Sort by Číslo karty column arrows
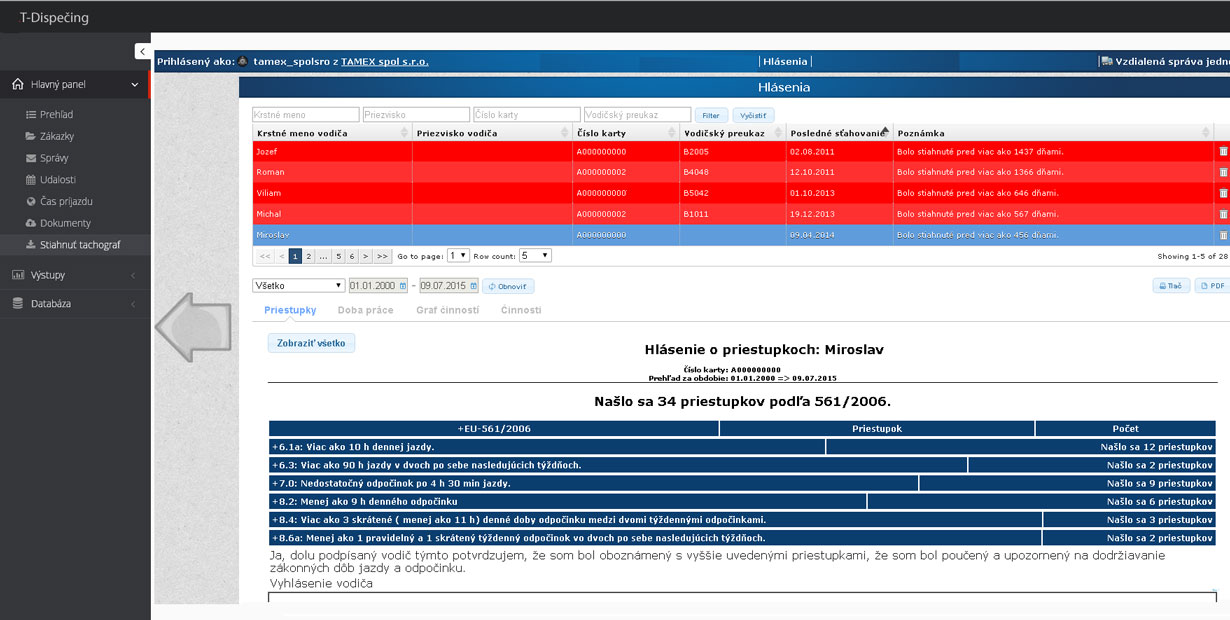 (x=670, y=133)
